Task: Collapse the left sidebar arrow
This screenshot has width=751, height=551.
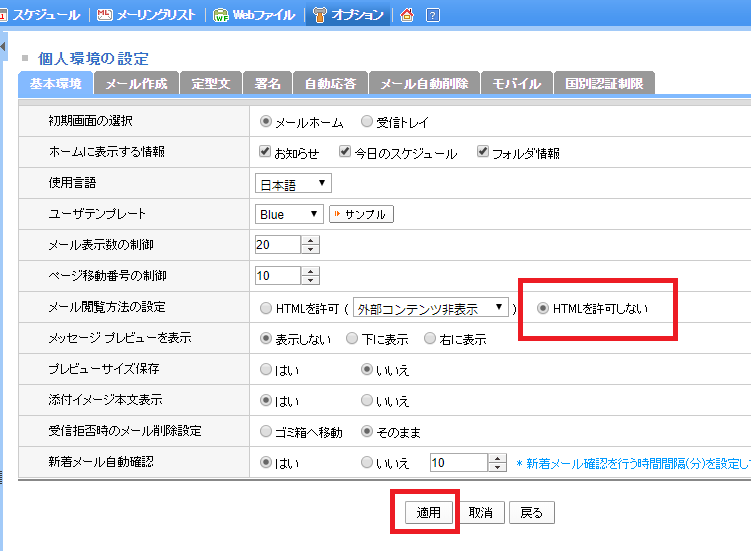Action: pyautogui.click(x=3, y=46)
